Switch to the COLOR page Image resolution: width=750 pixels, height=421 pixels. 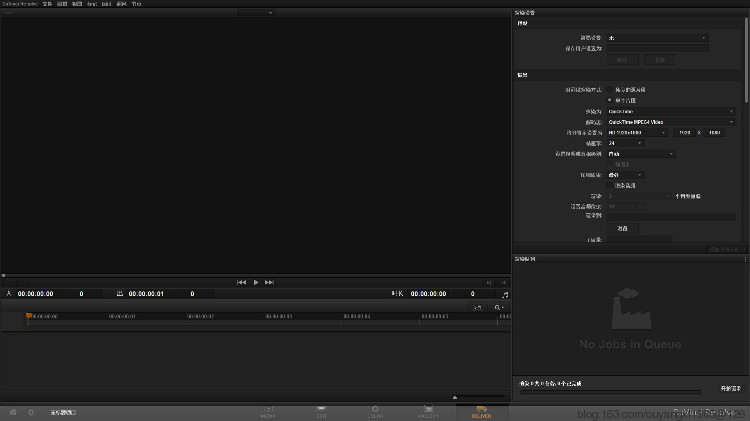point(375,412)
